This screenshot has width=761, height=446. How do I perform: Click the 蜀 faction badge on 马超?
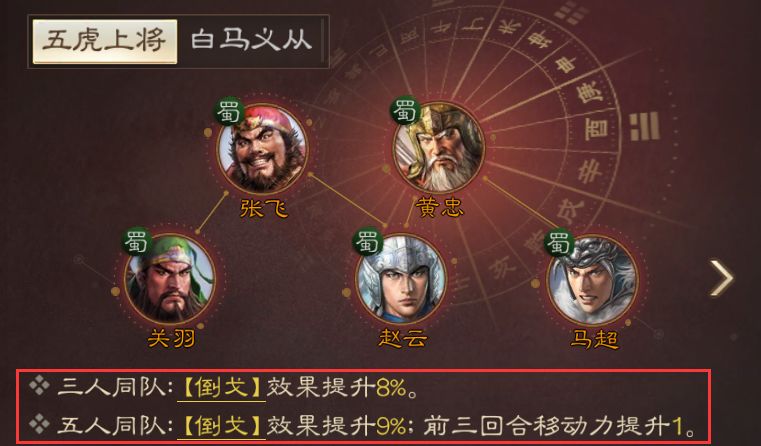tap(559, 242)
